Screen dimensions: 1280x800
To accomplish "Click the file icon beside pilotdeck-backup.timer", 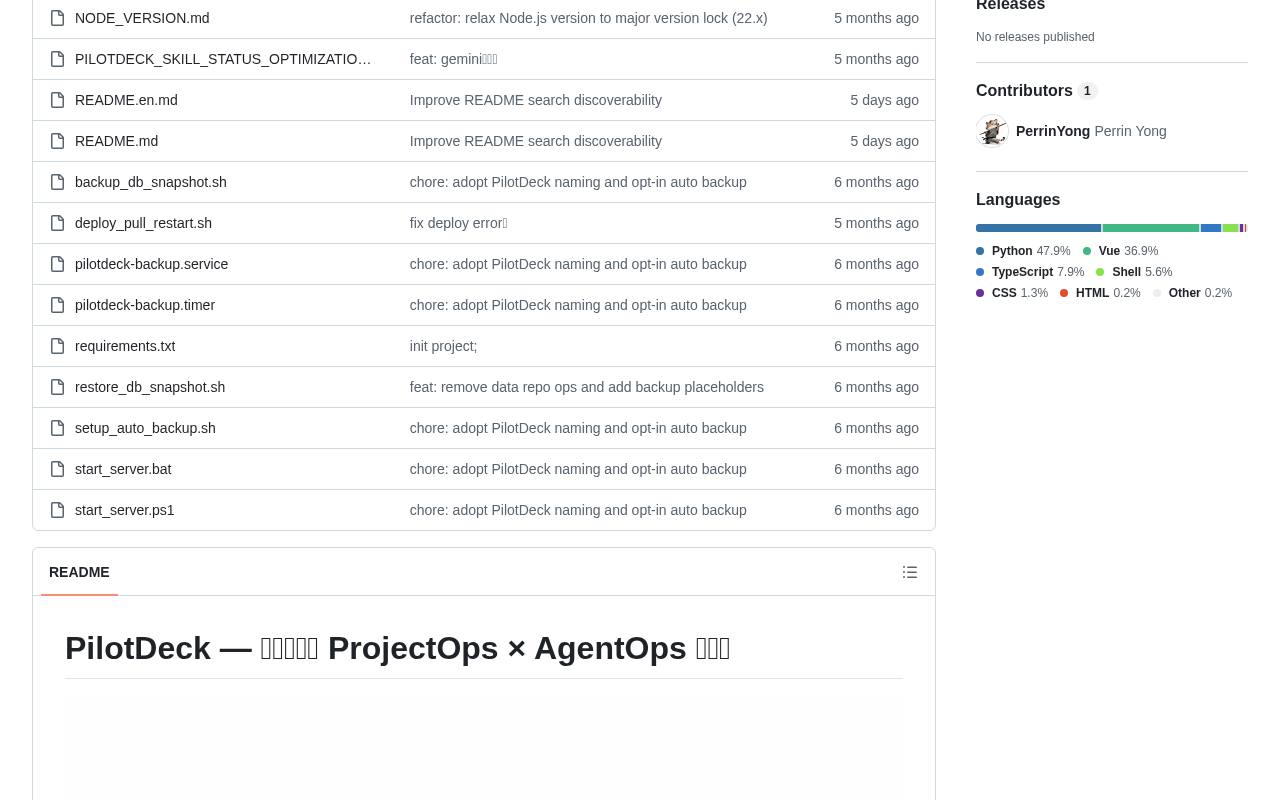I will coord(57,305).
